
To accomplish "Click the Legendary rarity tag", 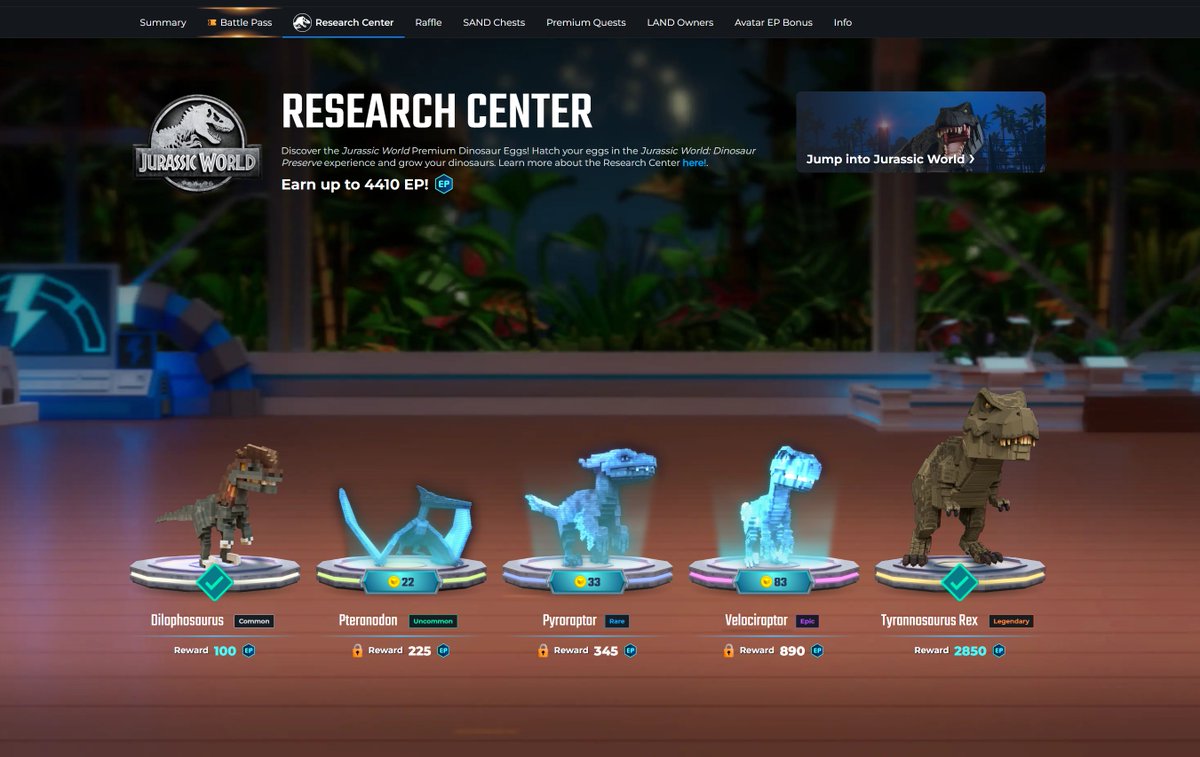I will pos(1011,621).
